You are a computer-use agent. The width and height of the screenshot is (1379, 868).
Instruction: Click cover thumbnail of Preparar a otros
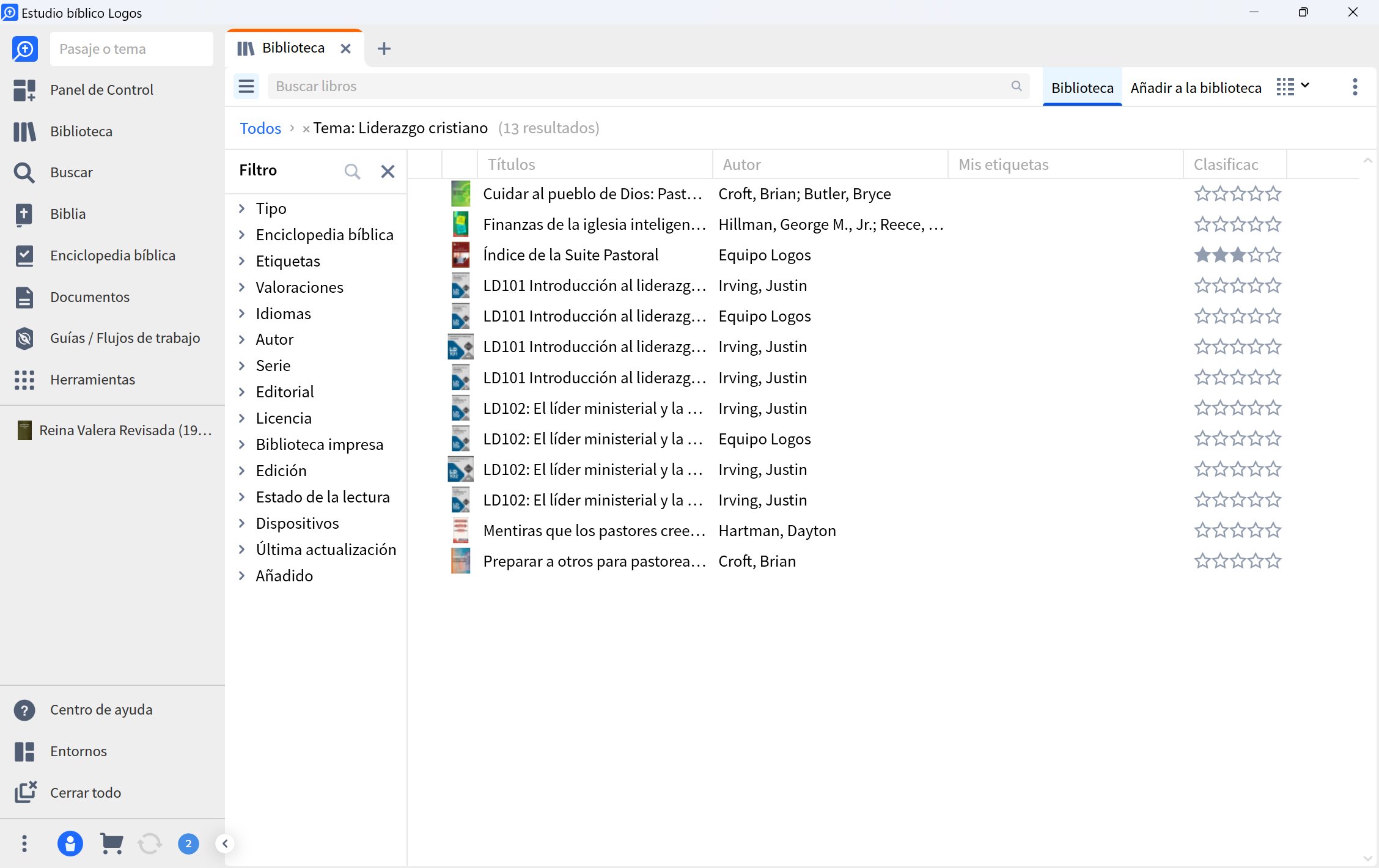pos(460,561)
